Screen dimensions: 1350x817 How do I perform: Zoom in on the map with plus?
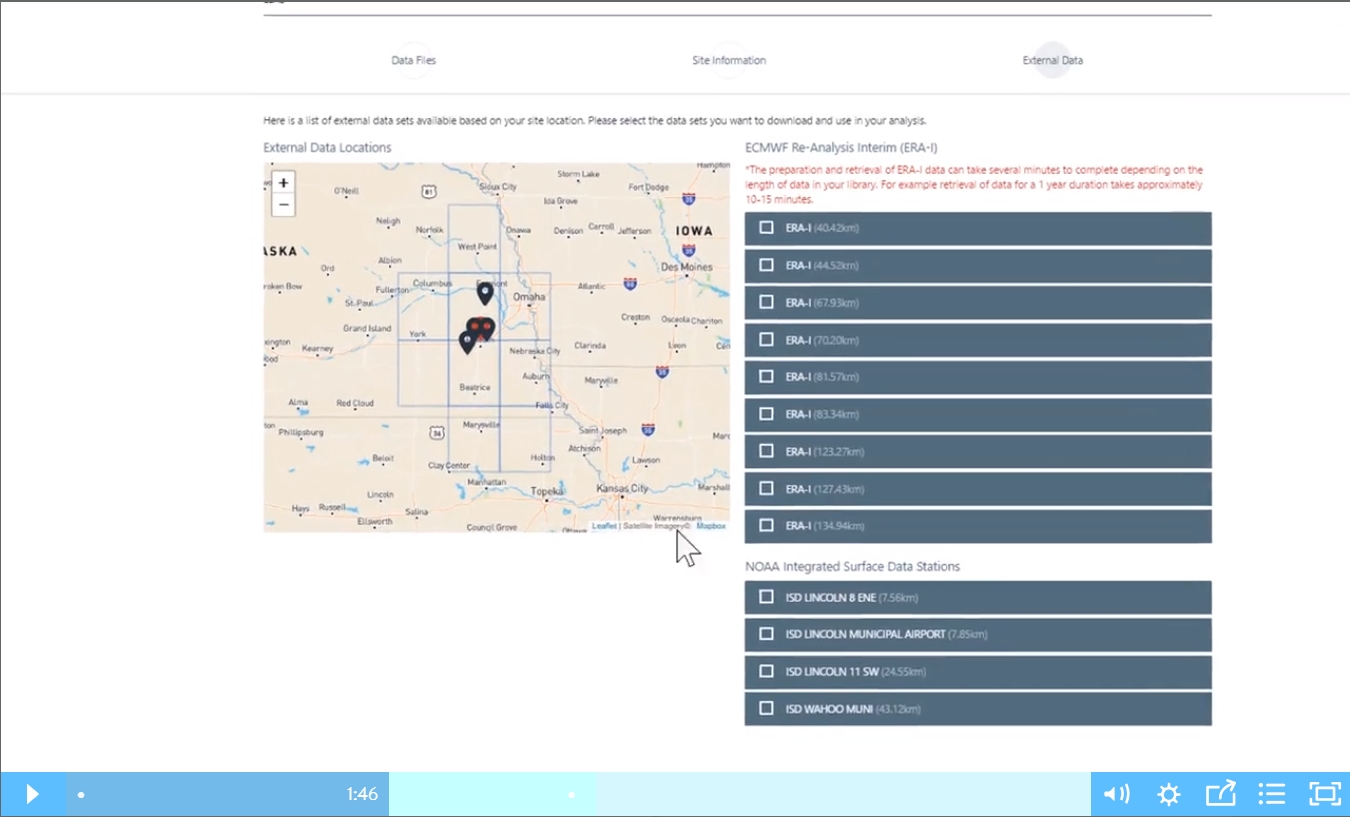click(284, 183)
